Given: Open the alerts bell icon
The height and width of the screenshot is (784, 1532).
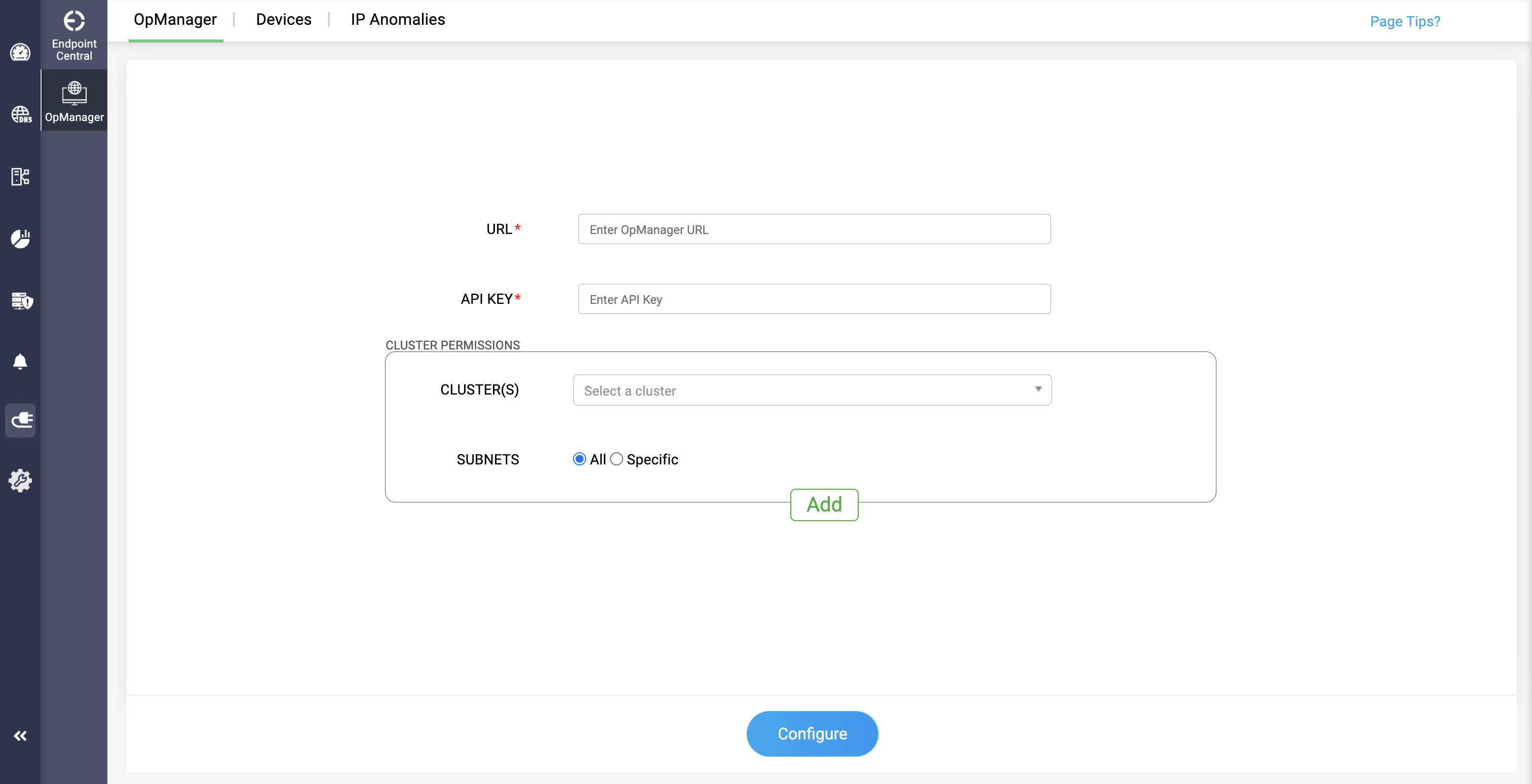Looking at the screenshot, I should pyautogui.click(x=20, y=362).
